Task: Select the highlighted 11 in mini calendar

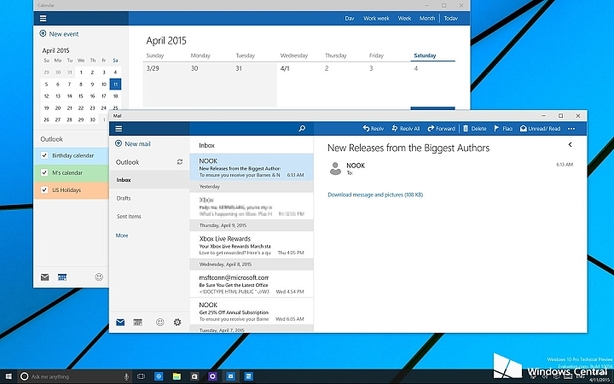Action: pyautogui.click(x=115, y=84)
